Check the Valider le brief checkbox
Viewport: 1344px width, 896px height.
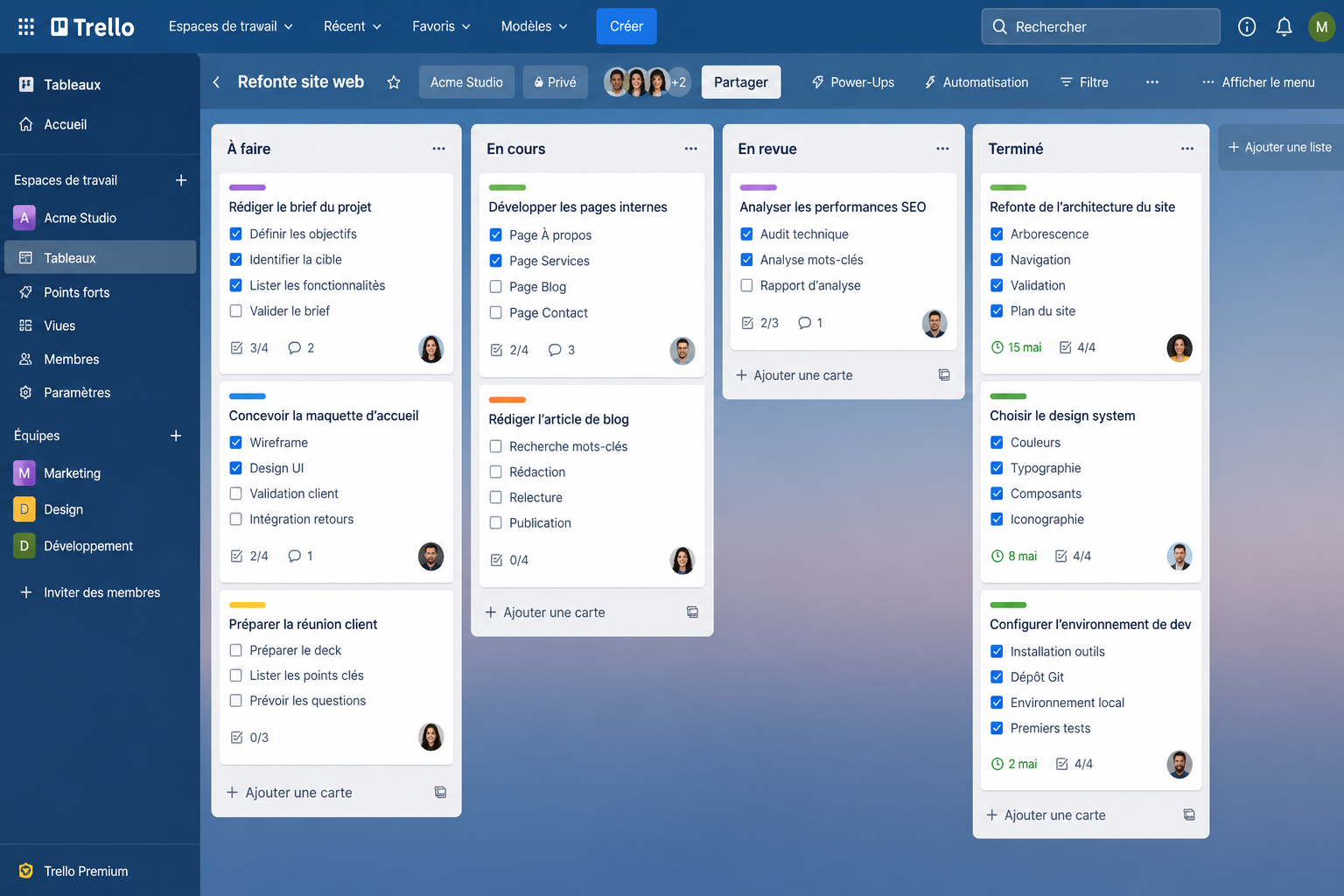point(235,311)
